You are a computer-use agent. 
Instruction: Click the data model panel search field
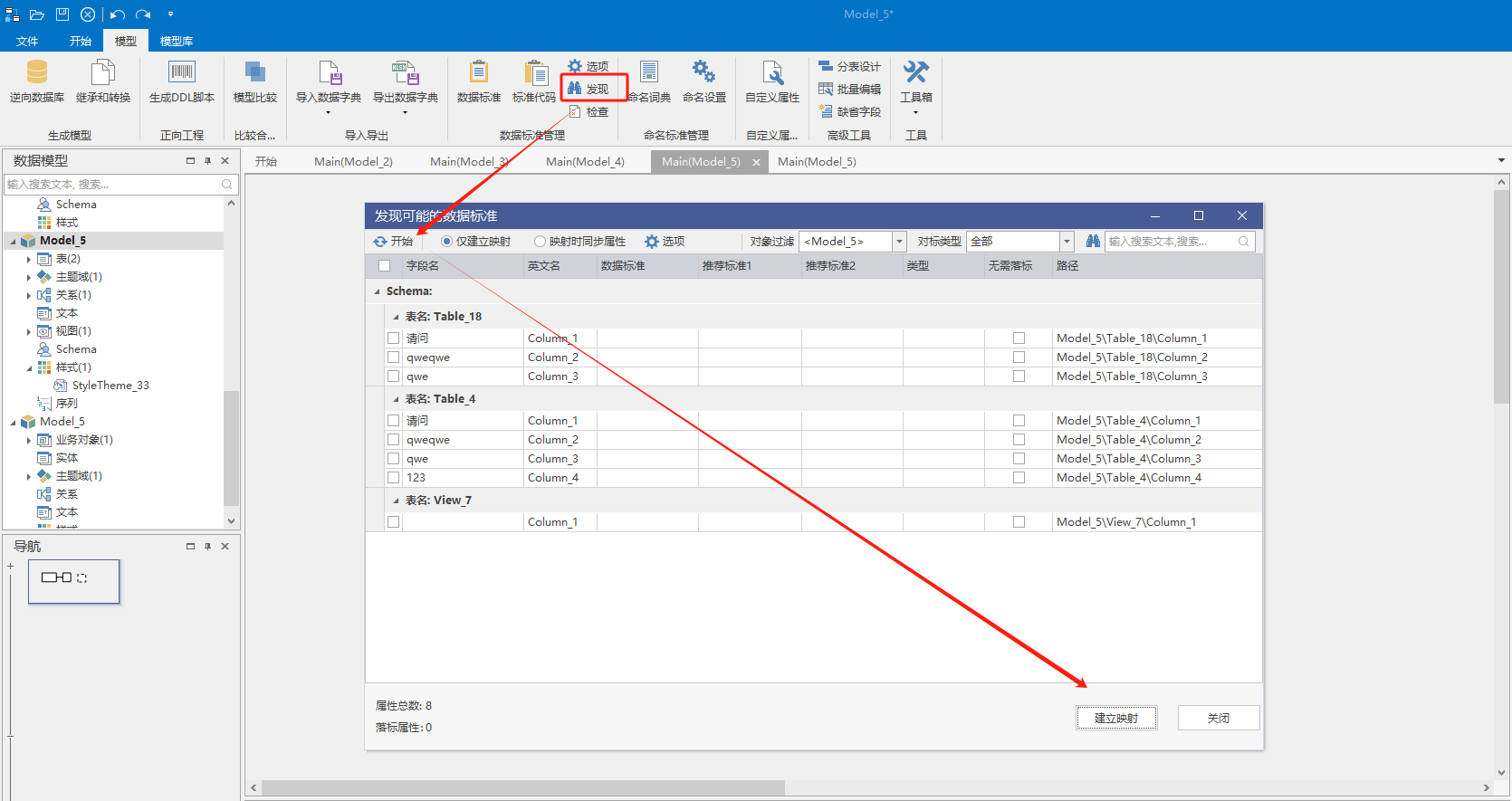click(120, 185)
